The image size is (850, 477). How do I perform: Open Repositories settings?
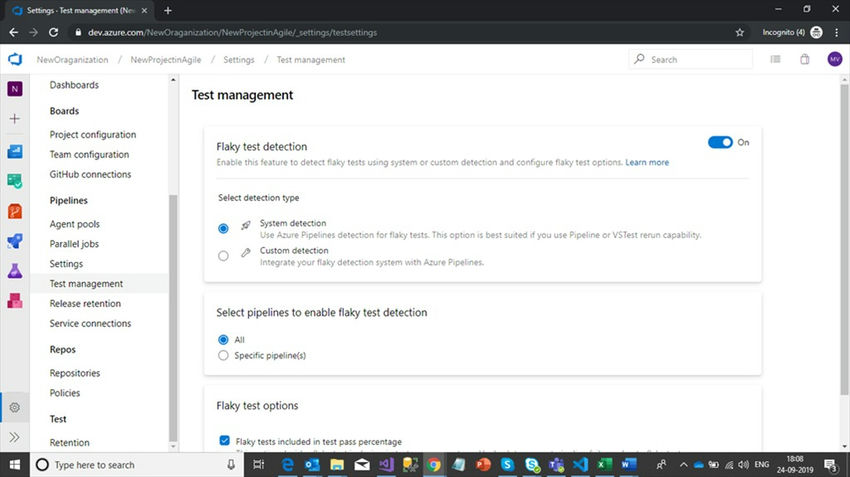click(75, 373)
